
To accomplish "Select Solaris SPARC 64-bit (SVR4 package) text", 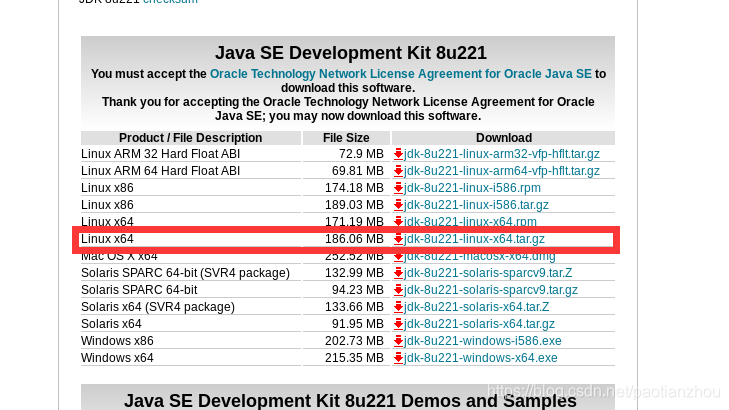I will (x=185, y=273).
